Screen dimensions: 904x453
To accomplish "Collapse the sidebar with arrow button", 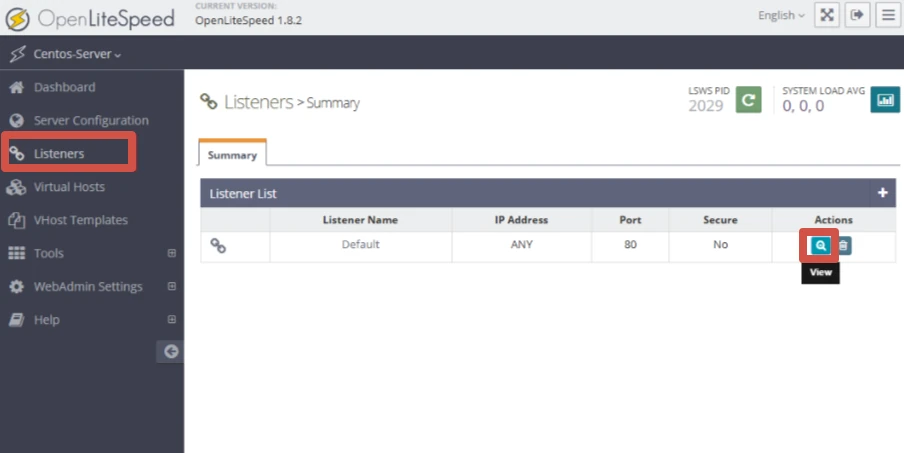I will pyautogui.click(x=170, y=352).
